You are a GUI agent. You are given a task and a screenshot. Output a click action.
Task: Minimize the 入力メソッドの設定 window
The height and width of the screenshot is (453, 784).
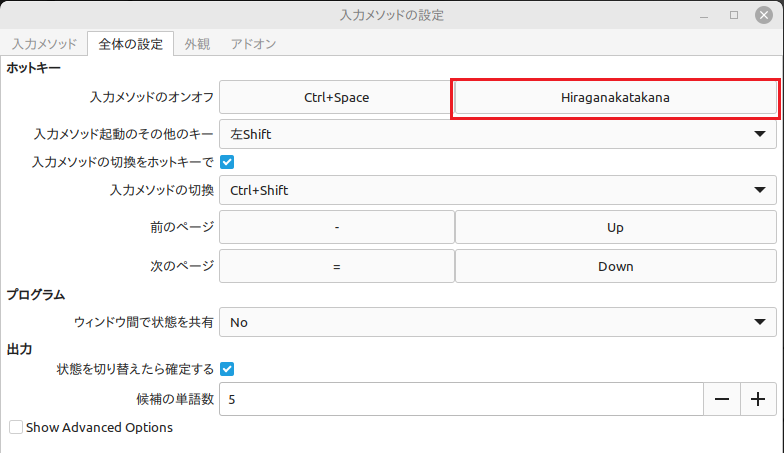point(704,16)
